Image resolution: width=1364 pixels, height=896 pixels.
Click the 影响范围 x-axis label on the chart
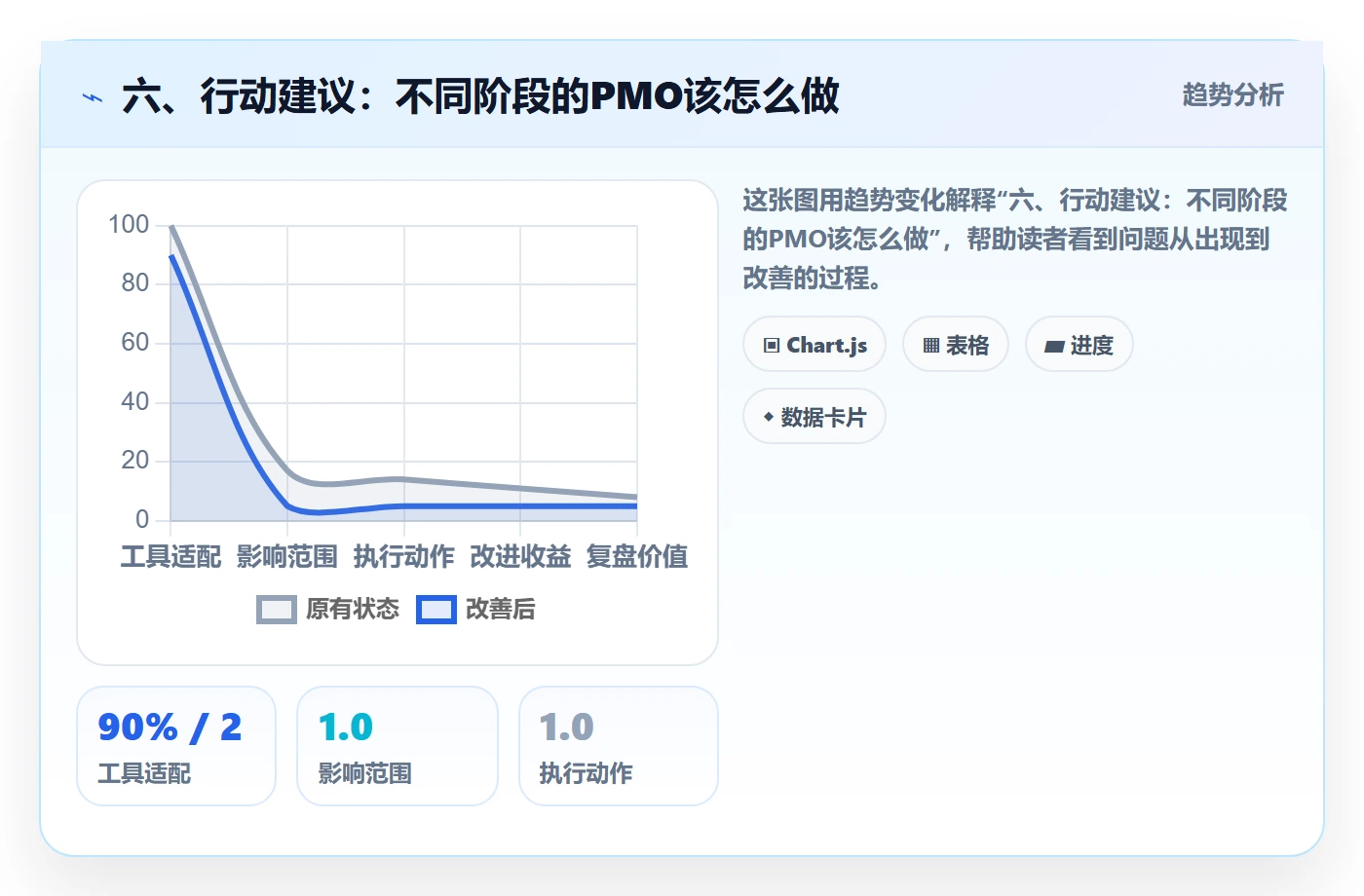[287, 556]
